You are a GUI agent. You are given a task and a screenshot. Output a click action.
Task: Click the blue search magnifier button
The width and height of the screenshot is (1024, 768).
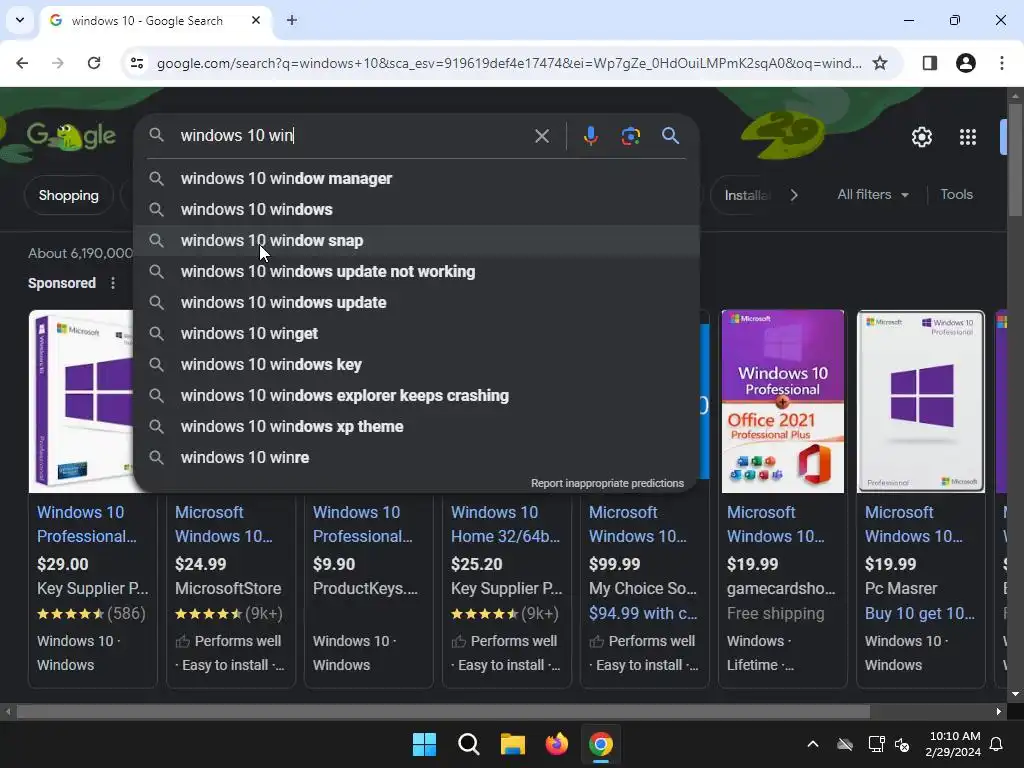(x=670, y=136)
